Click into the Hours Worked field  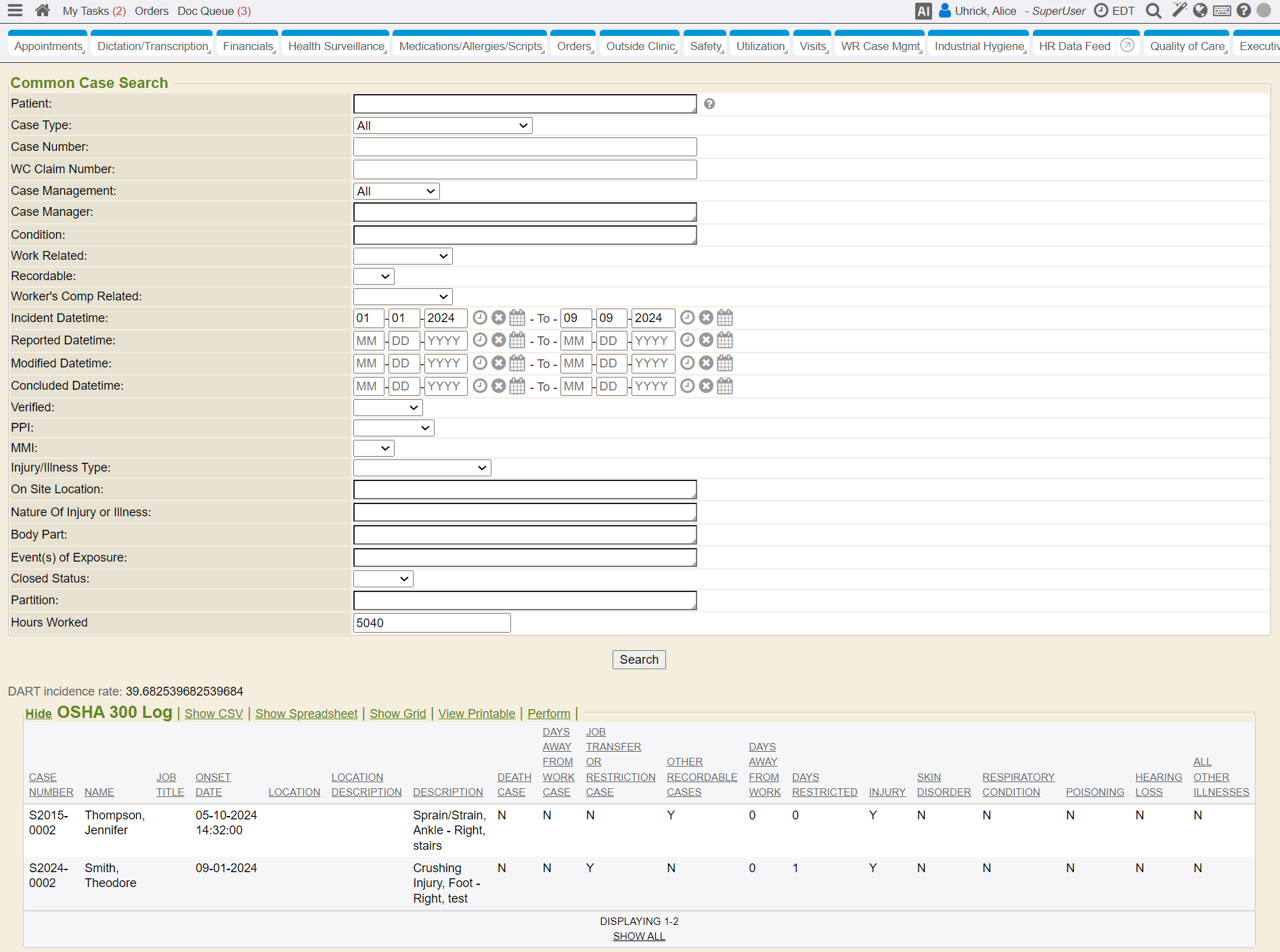[x=432, y=623]
